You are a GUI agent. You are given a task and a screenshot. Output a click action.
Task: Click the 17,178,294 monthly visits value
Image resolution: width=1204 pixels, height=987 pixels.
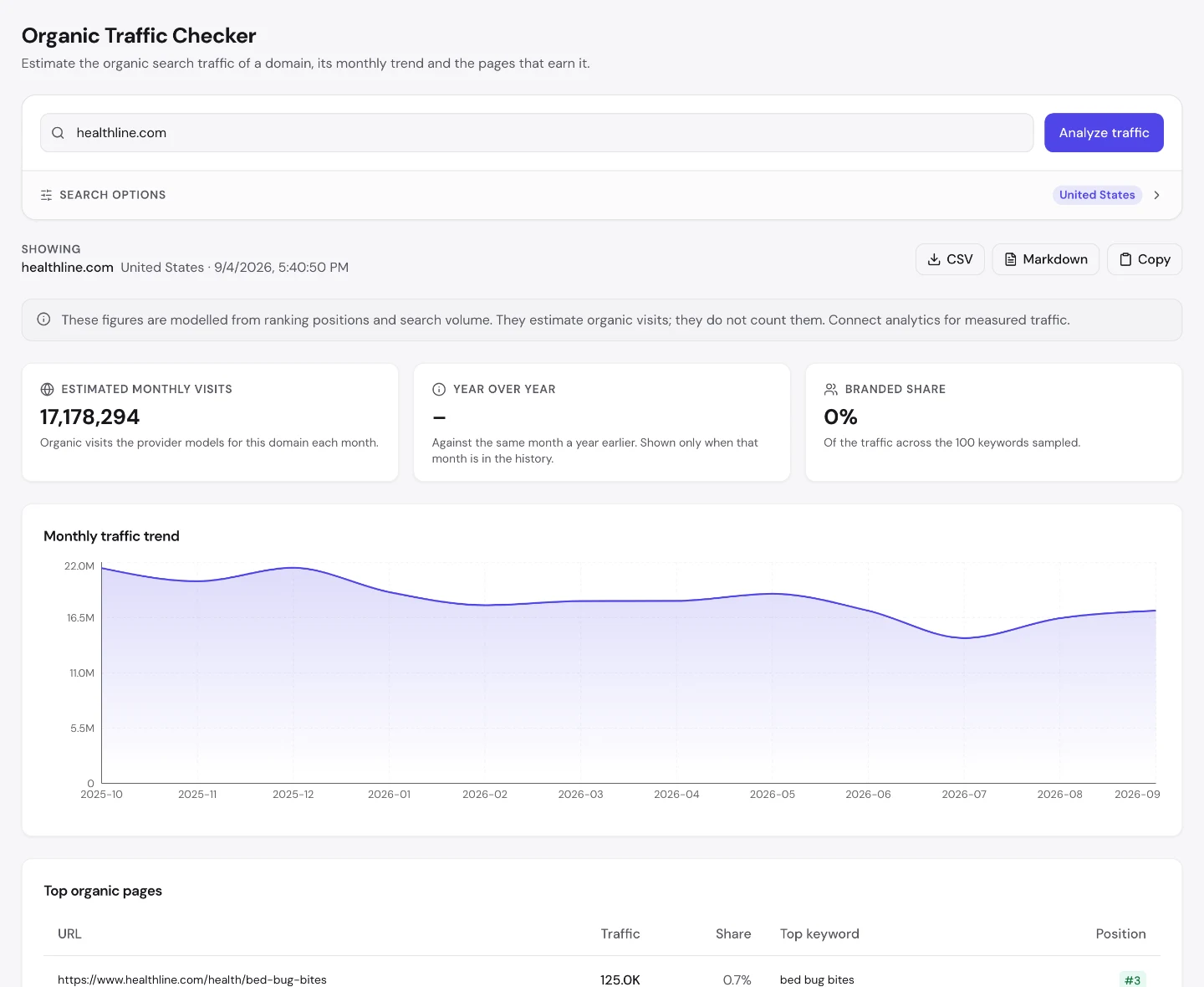click(89, 417)
